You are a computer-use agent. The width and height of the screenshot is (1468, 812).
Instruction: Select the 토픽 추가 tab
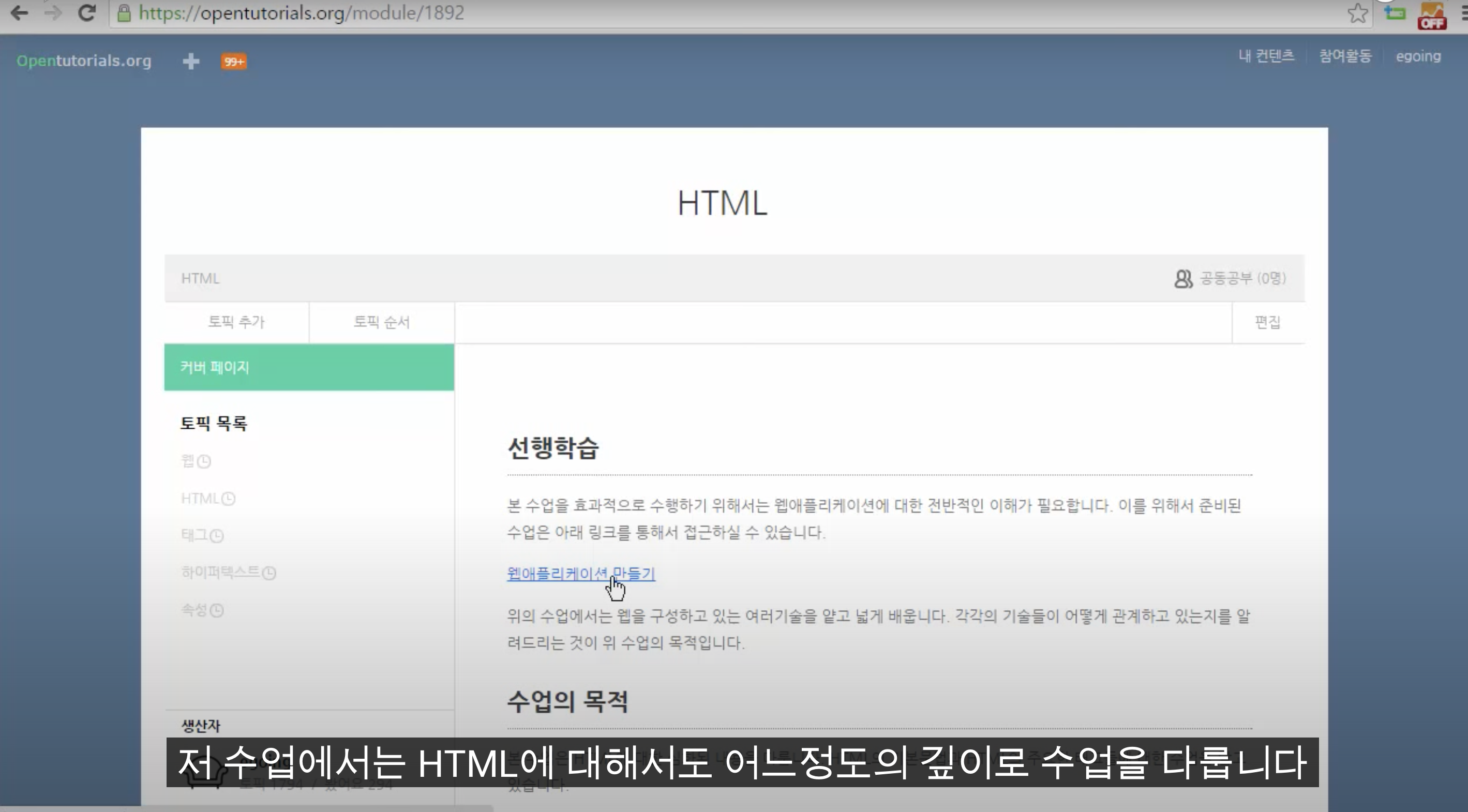pyautogui.click(x=236, y=322)
